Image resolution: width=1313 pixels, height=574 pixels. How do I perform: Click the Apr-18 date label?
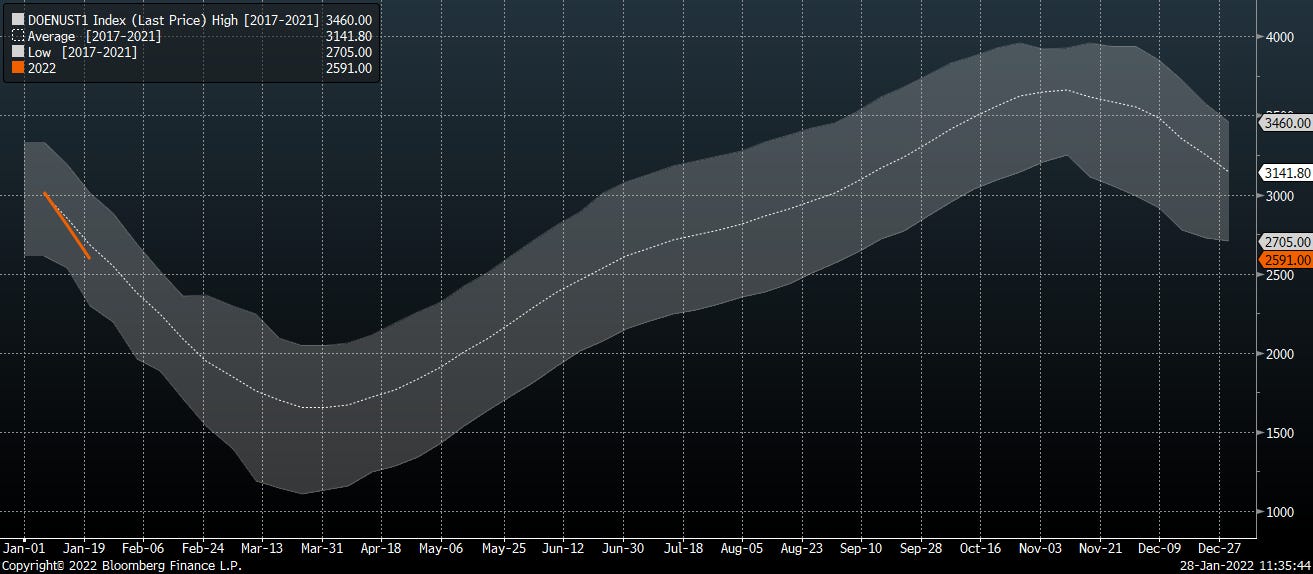(379, 549)
